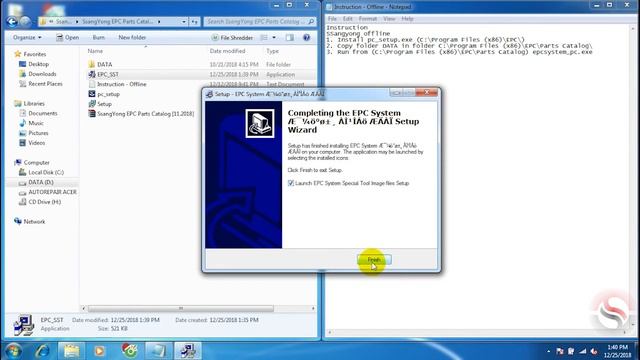Select AUTOREPAIR ACER drive
This screenshot has width=640, height=360.
52,192
